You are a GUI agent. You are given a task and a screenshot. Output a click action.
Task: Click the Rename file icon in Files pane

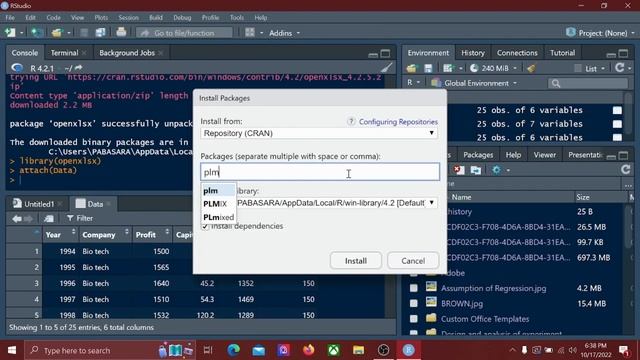pyautogui.click(x=476, y=170)
